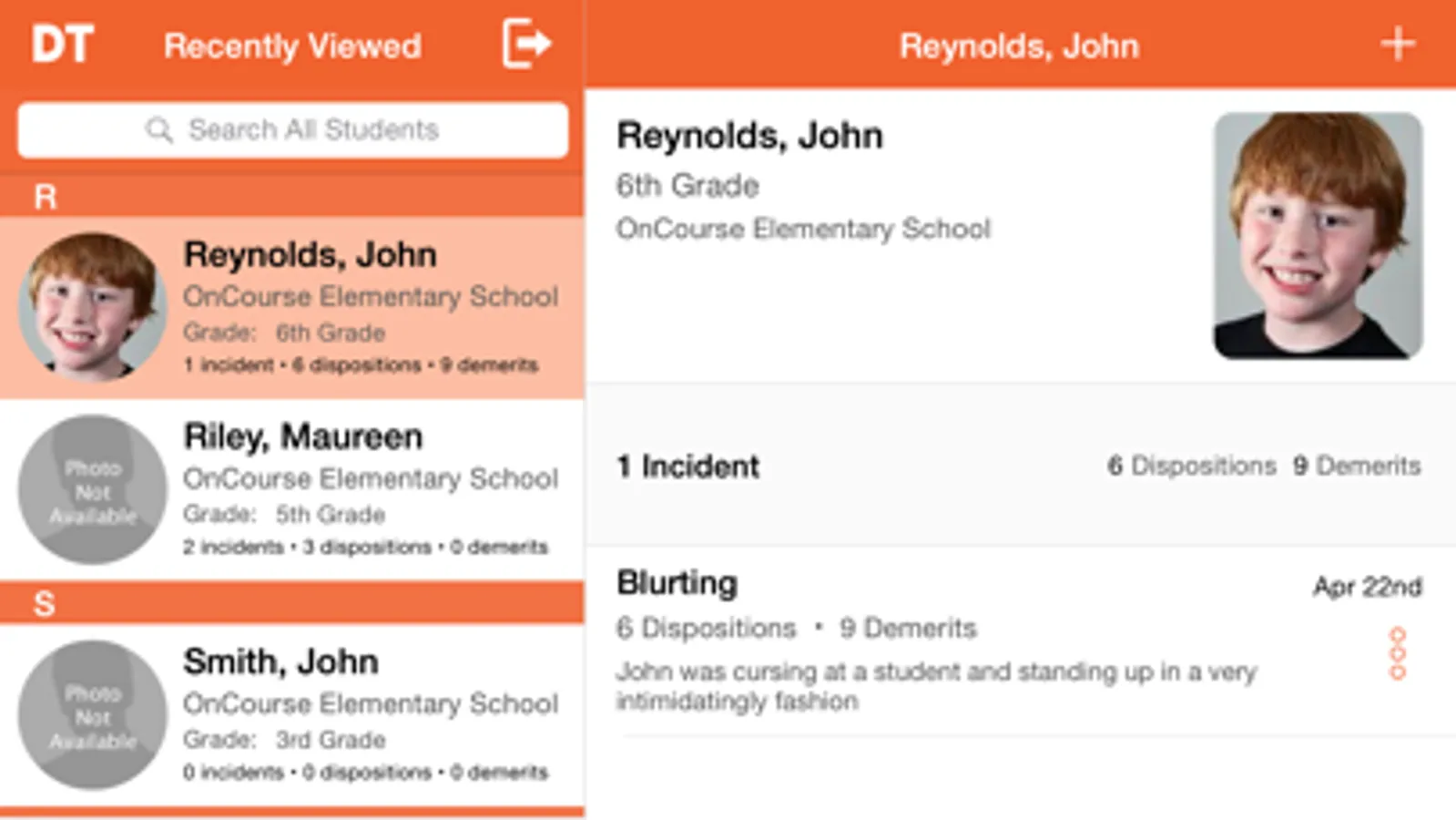Select Riley, Maureen in the student list
The height and width of the screenshot is (820, 1456).
click(x=291, y=489)
